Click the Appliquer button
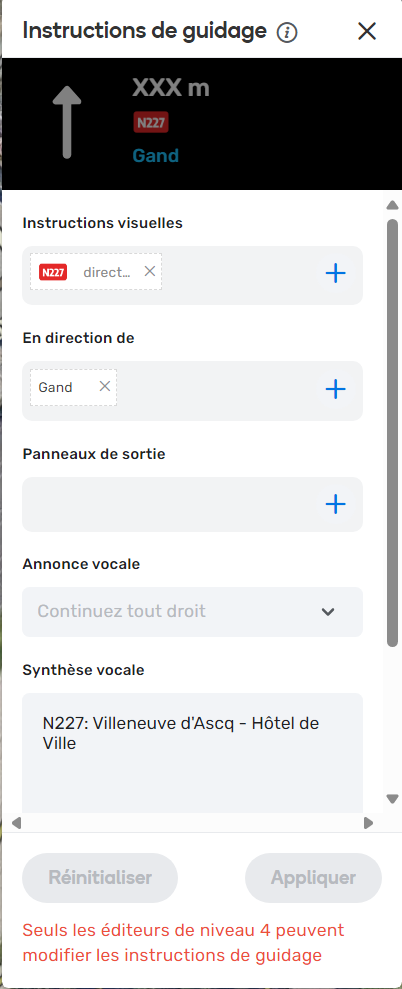The width and height of the screenshot is (402, 989). 314,878
